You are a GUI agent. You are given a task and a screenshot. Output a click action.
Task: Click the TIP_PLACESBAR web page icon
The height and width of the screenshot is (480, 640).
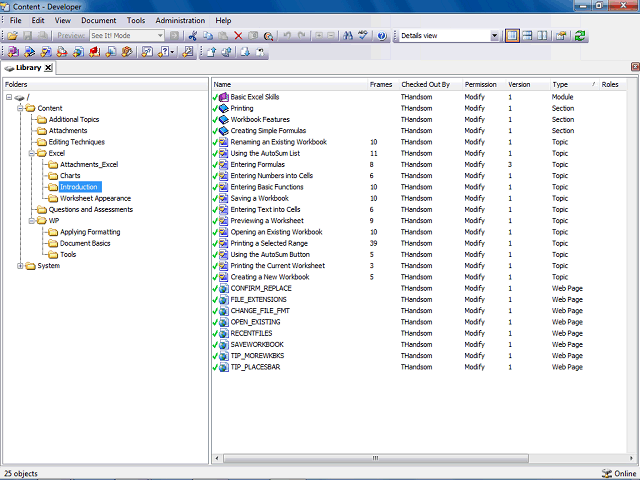[224, 367]
